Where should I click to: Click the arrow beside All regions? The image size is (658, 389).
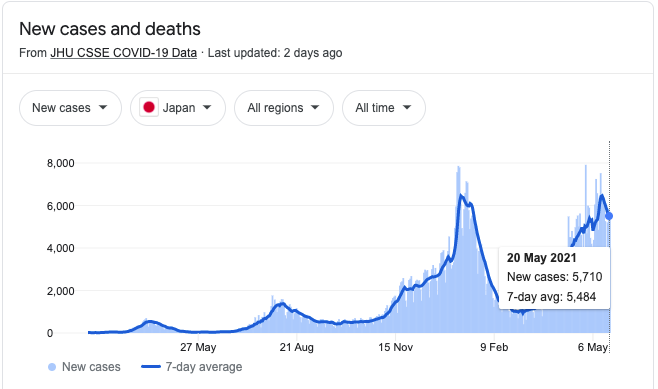point(315,107)
